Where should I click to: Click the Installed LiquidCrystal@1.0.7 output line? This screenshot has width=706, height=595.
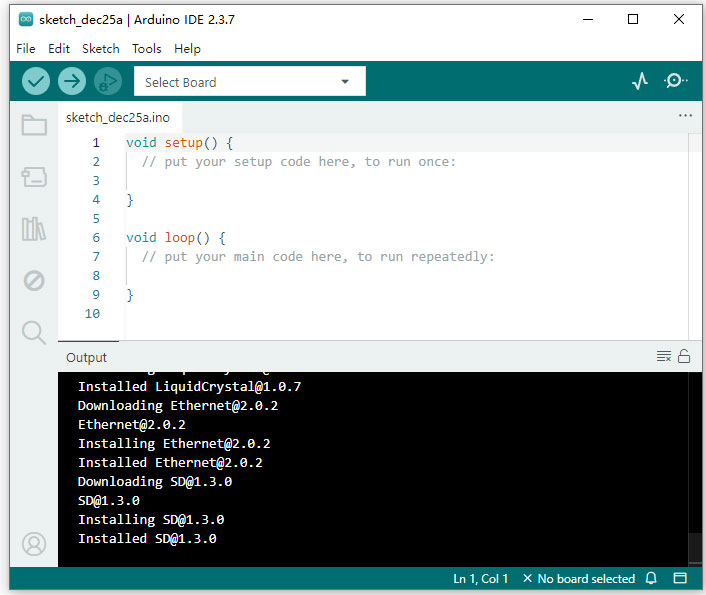coord(189,386)
